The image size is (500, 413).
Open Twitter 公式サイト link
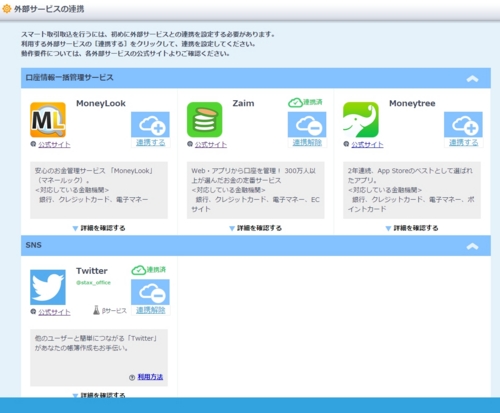[x=54, y=312]
